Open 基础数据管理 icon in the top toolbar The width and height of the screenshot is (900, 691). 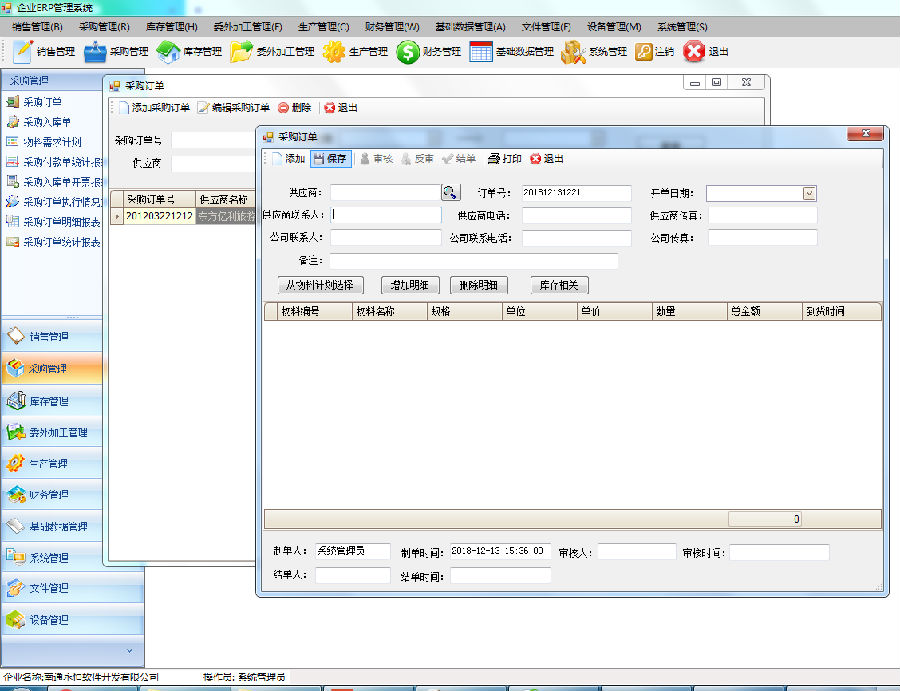tap(480, 52)
